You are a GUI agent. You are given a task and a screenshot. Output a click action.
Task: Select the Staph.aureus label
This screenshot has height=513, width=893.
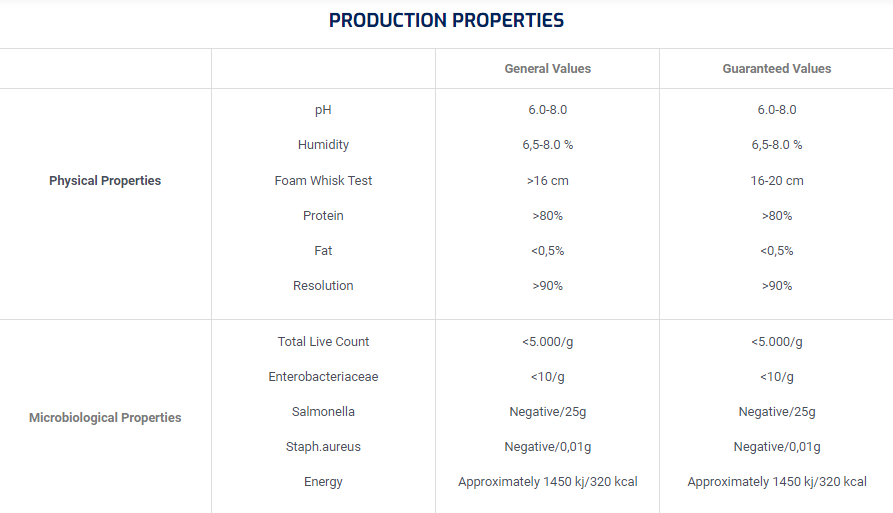click(323, 447)
